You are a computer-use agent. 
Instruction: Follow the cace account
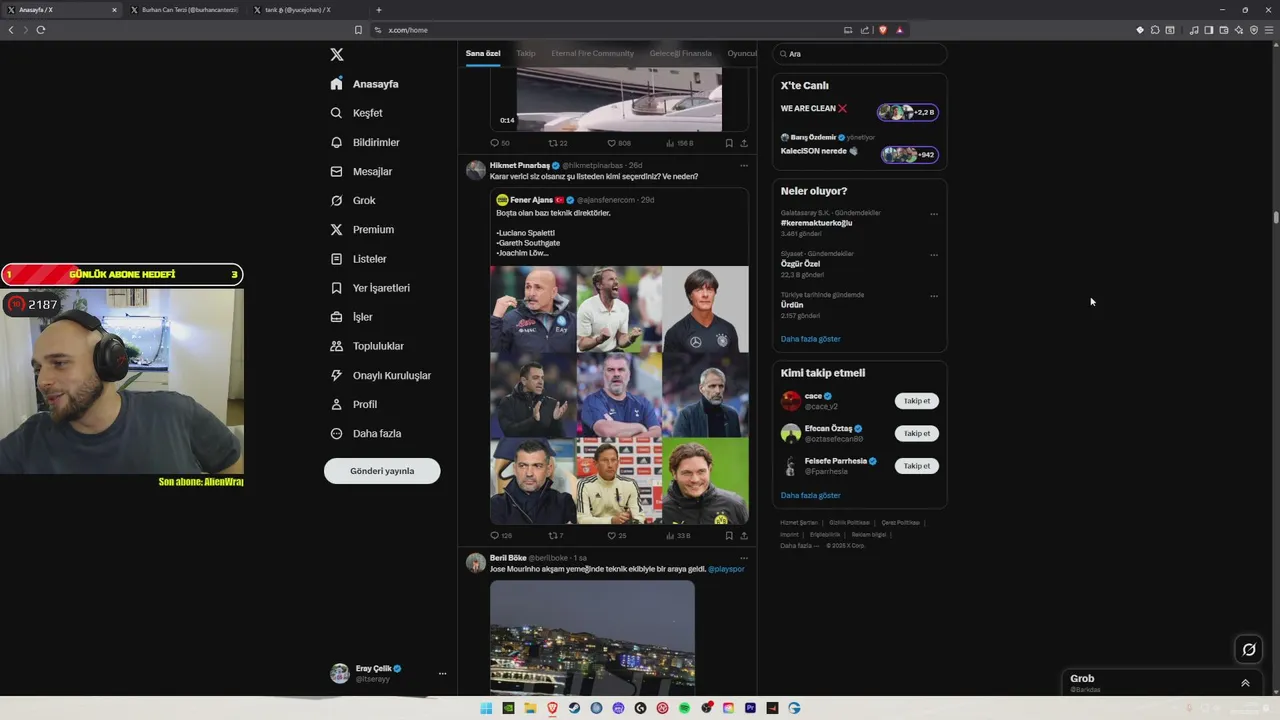[x=917, y=401]
